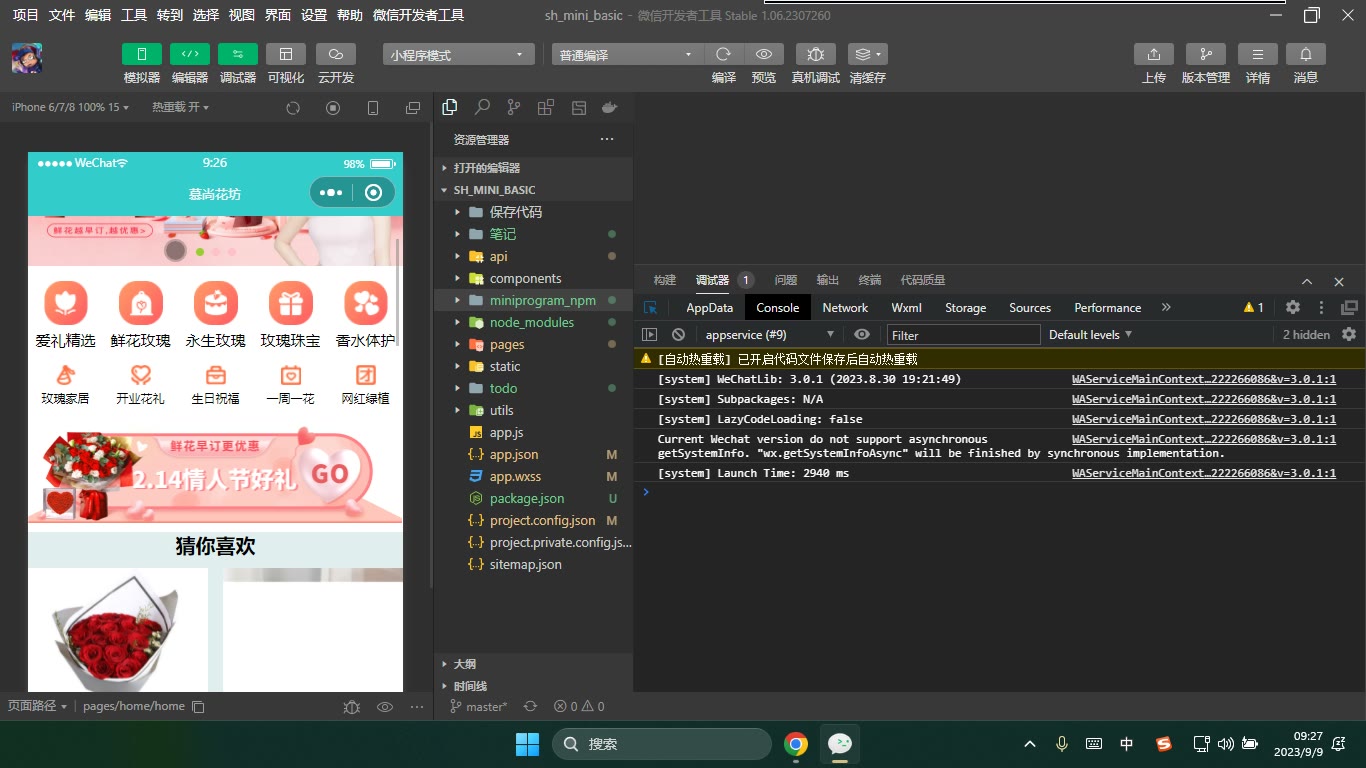Toggle the Editor panel button

click(x=190, y=54)
